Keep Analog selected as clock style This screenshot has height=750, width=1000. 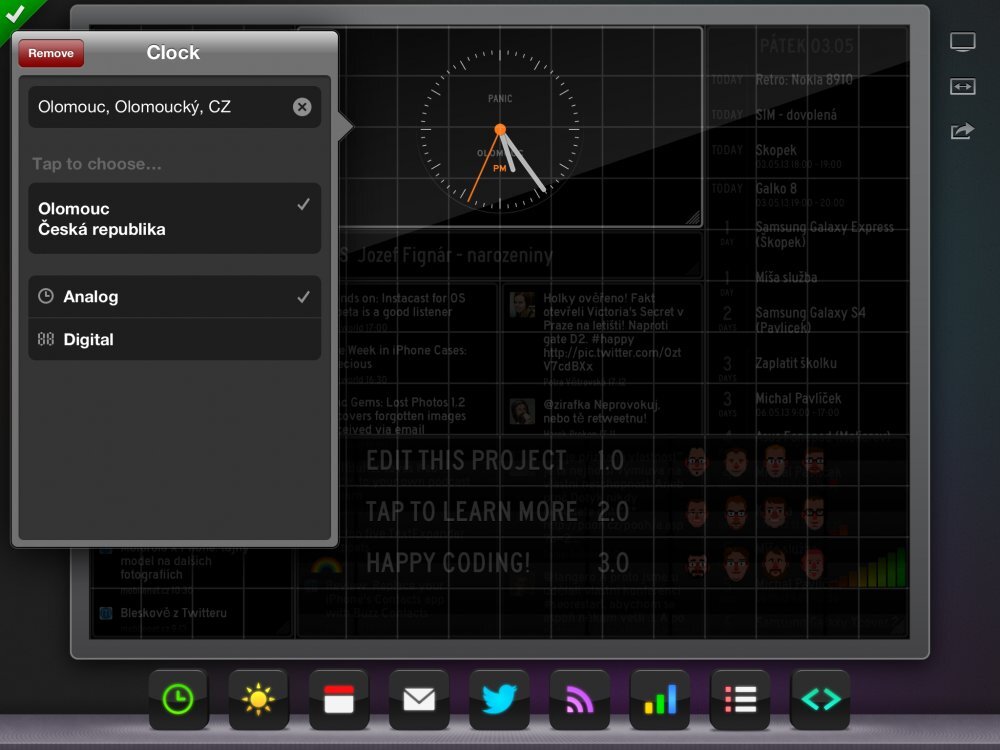[174, 296]
